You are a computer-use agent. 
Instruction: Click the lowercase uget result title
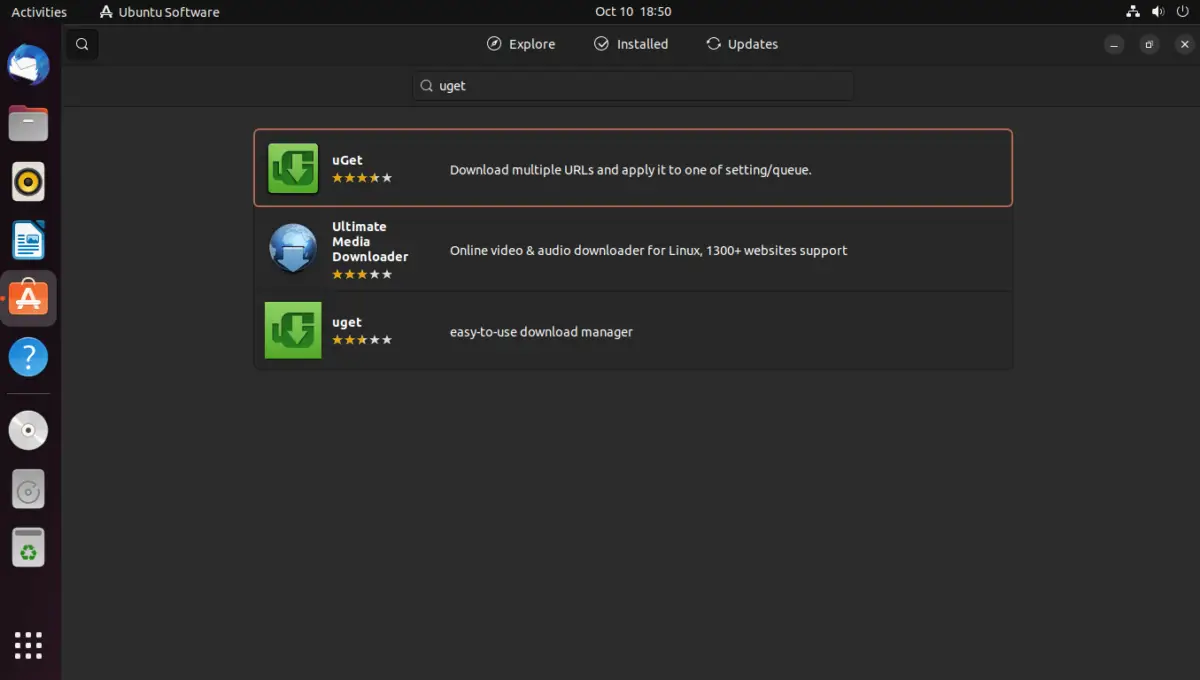(x=347, y=322)
